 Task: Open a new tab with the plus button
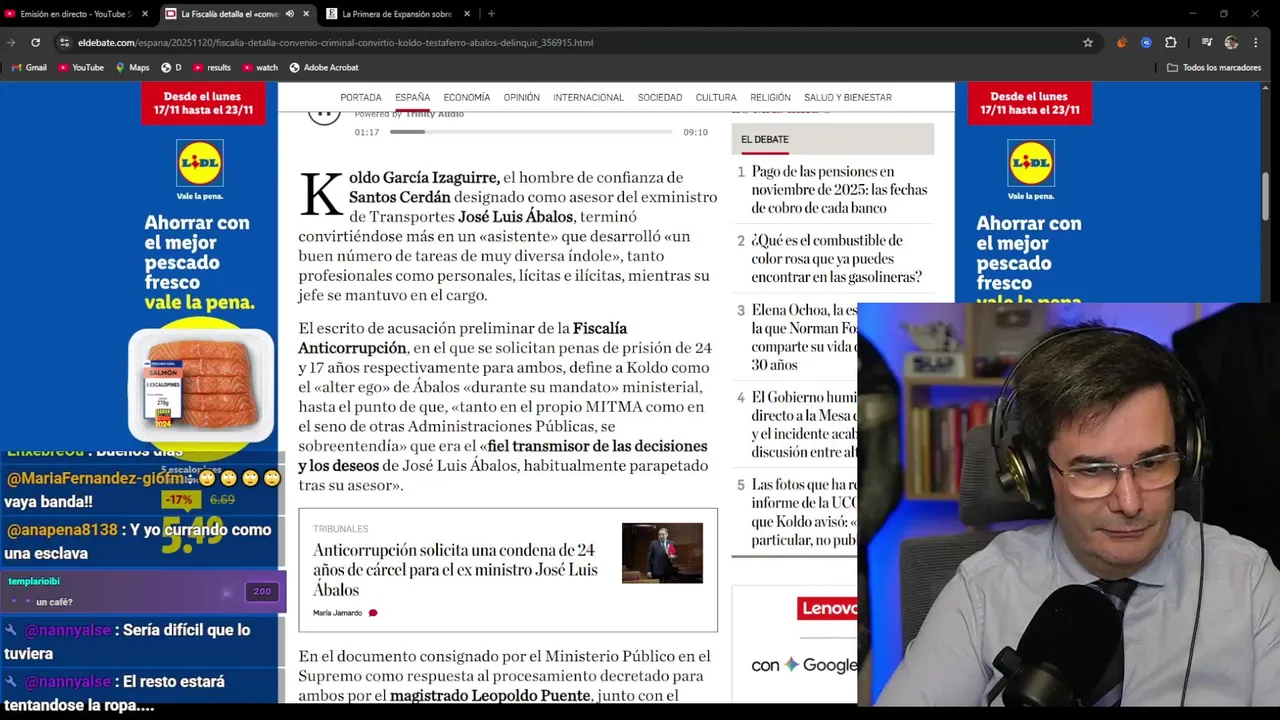491,14
